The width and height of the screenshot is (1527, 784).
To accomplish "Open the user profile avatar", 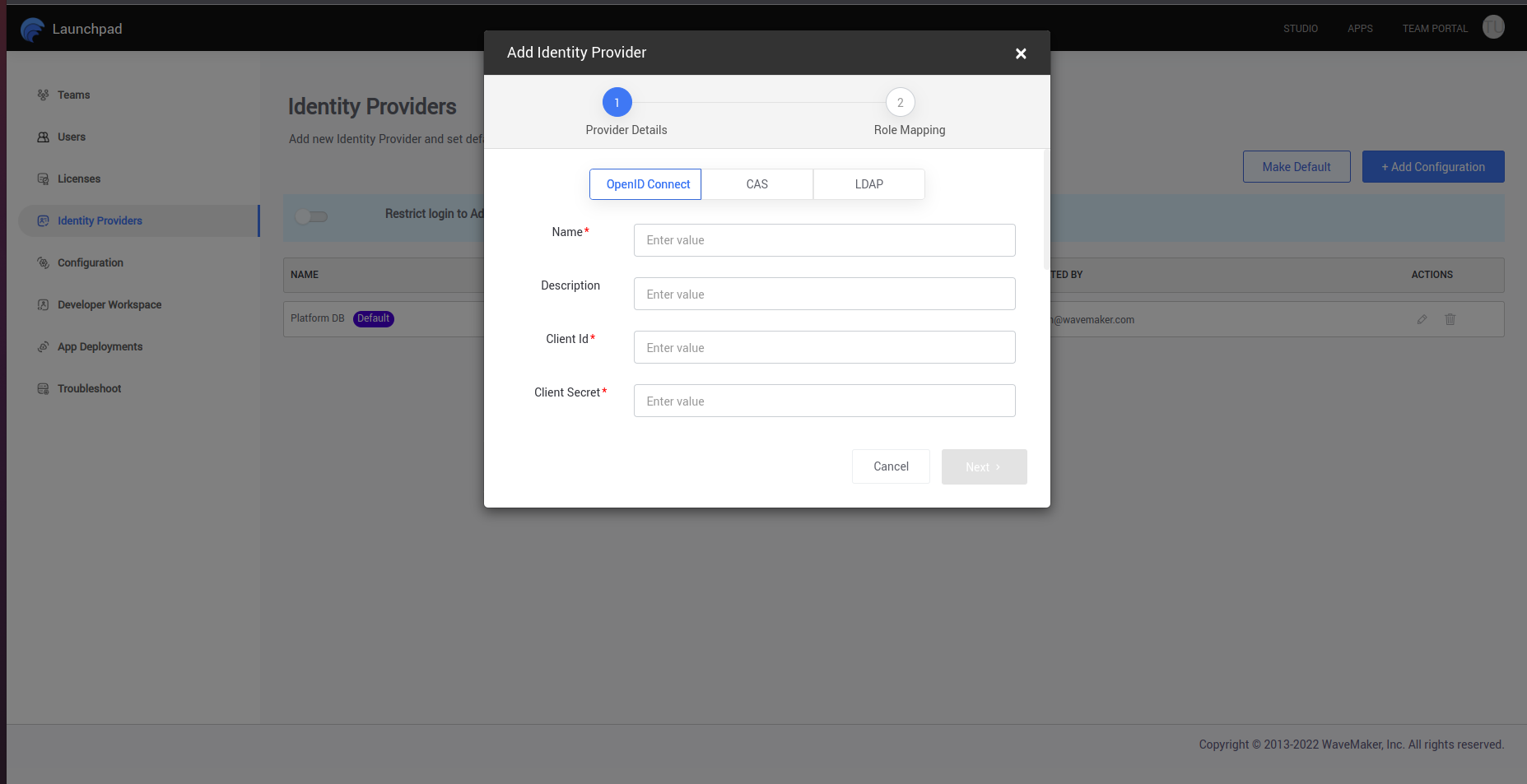I will coord(1493,27).
